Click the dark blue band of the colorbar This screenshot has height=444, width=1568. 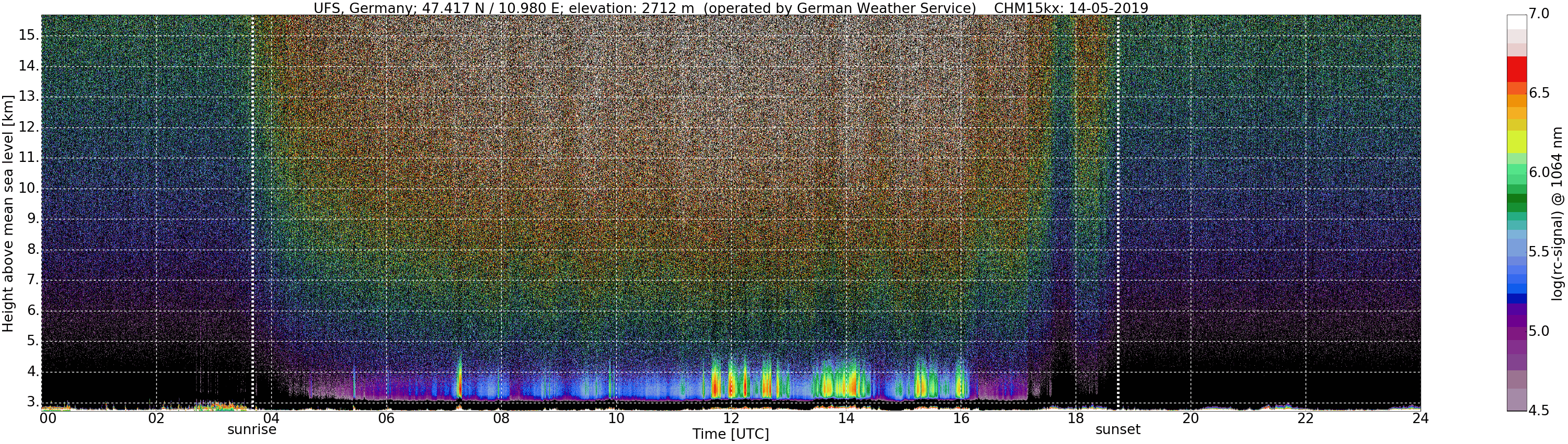pyautogui.click(x=1517, y=299)
